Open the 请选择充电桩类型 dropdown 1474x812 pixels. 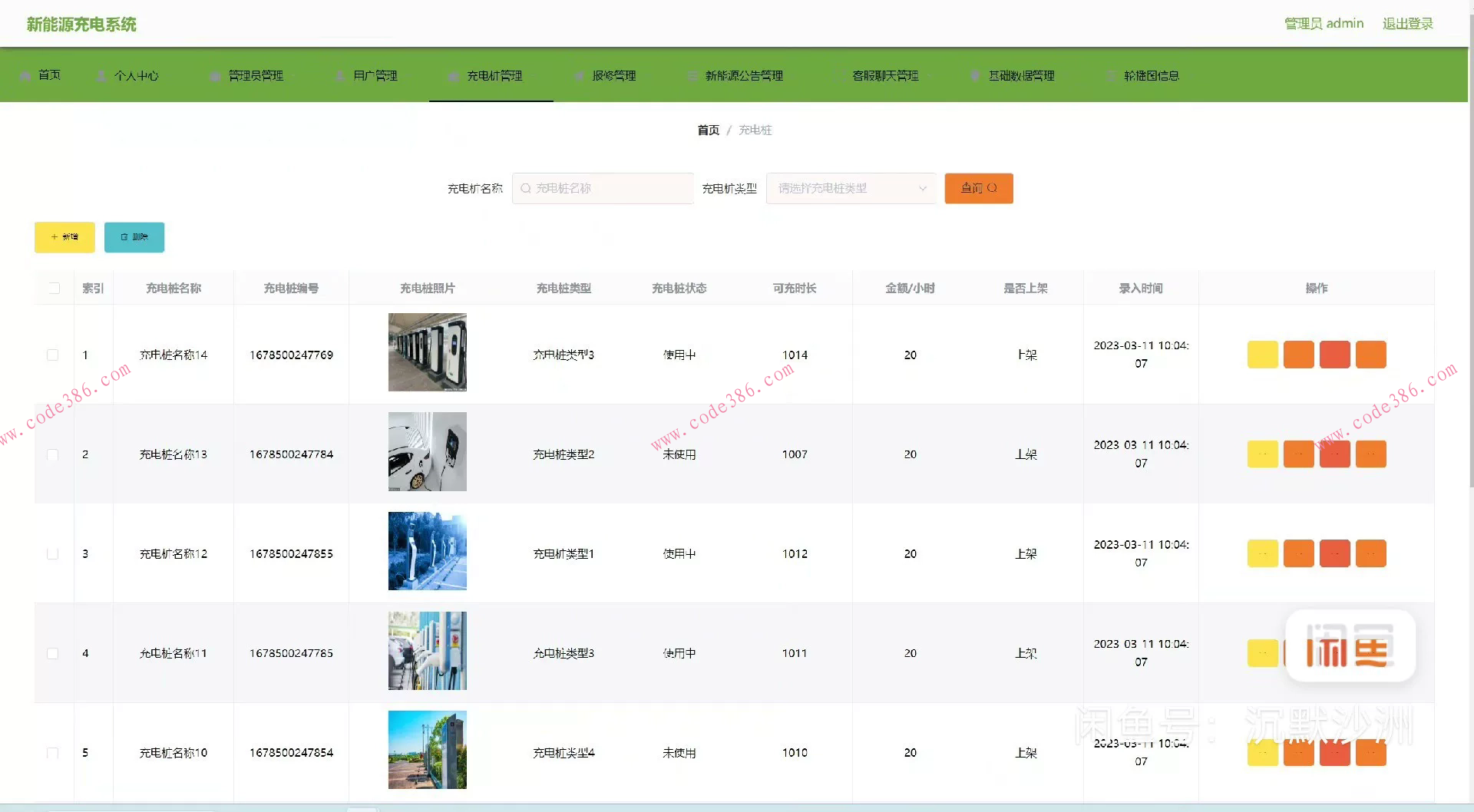(x=851, y=188)
